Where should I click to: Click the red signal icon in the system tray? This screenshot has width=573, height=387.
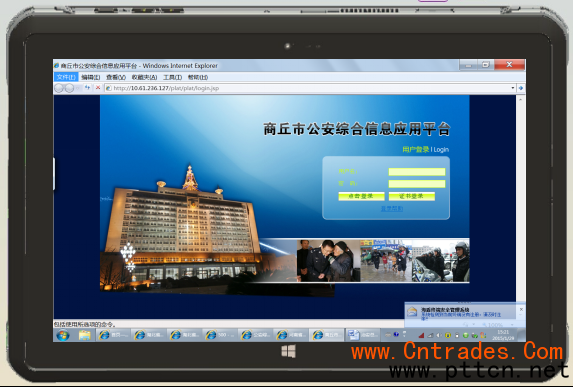421,335
